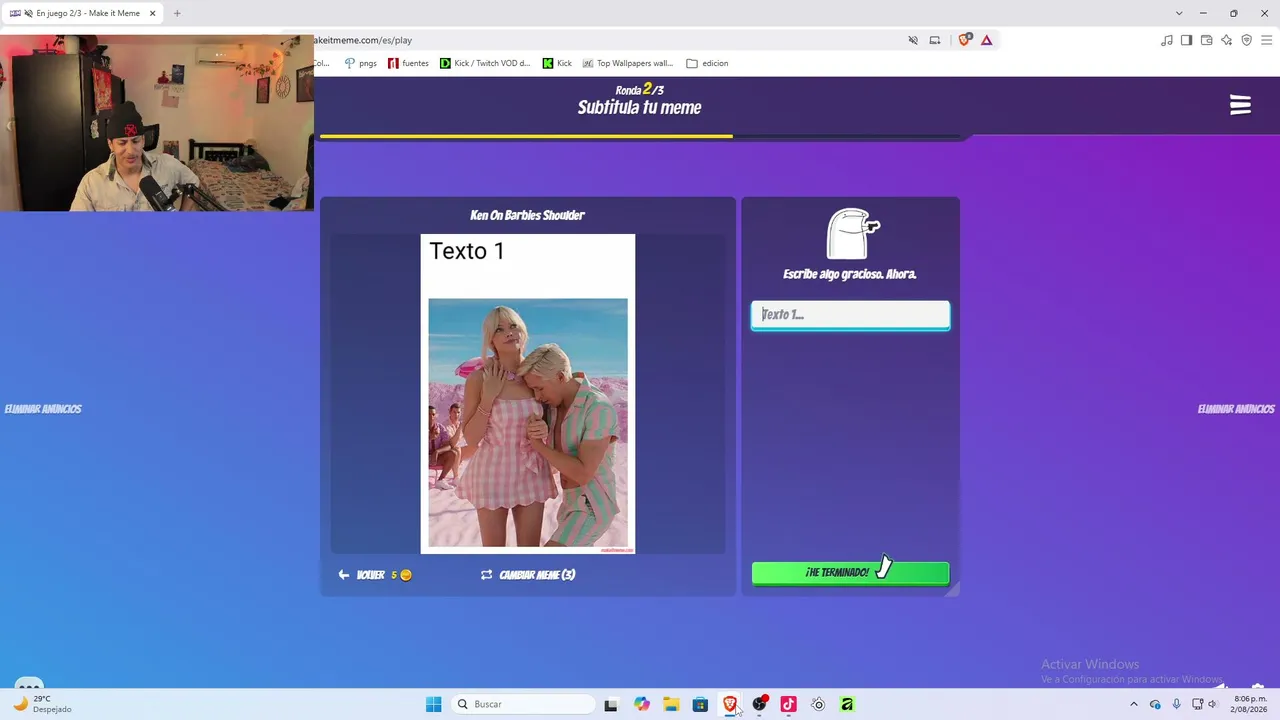Click the 'Subtitula tu meme' heading
The width and height of the screenshot is (1280, 720).
(639, 108)
